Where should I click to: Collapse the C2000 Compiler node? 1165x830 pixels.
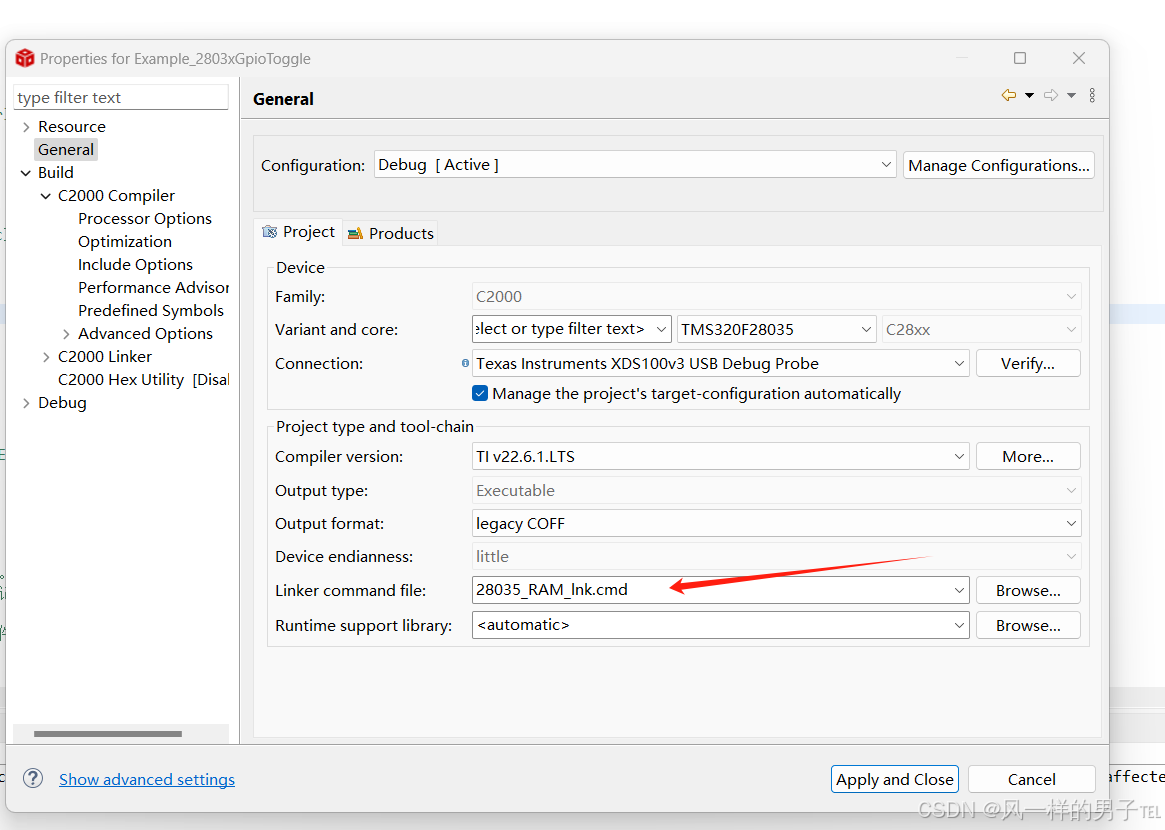click(x=46, y=196)
